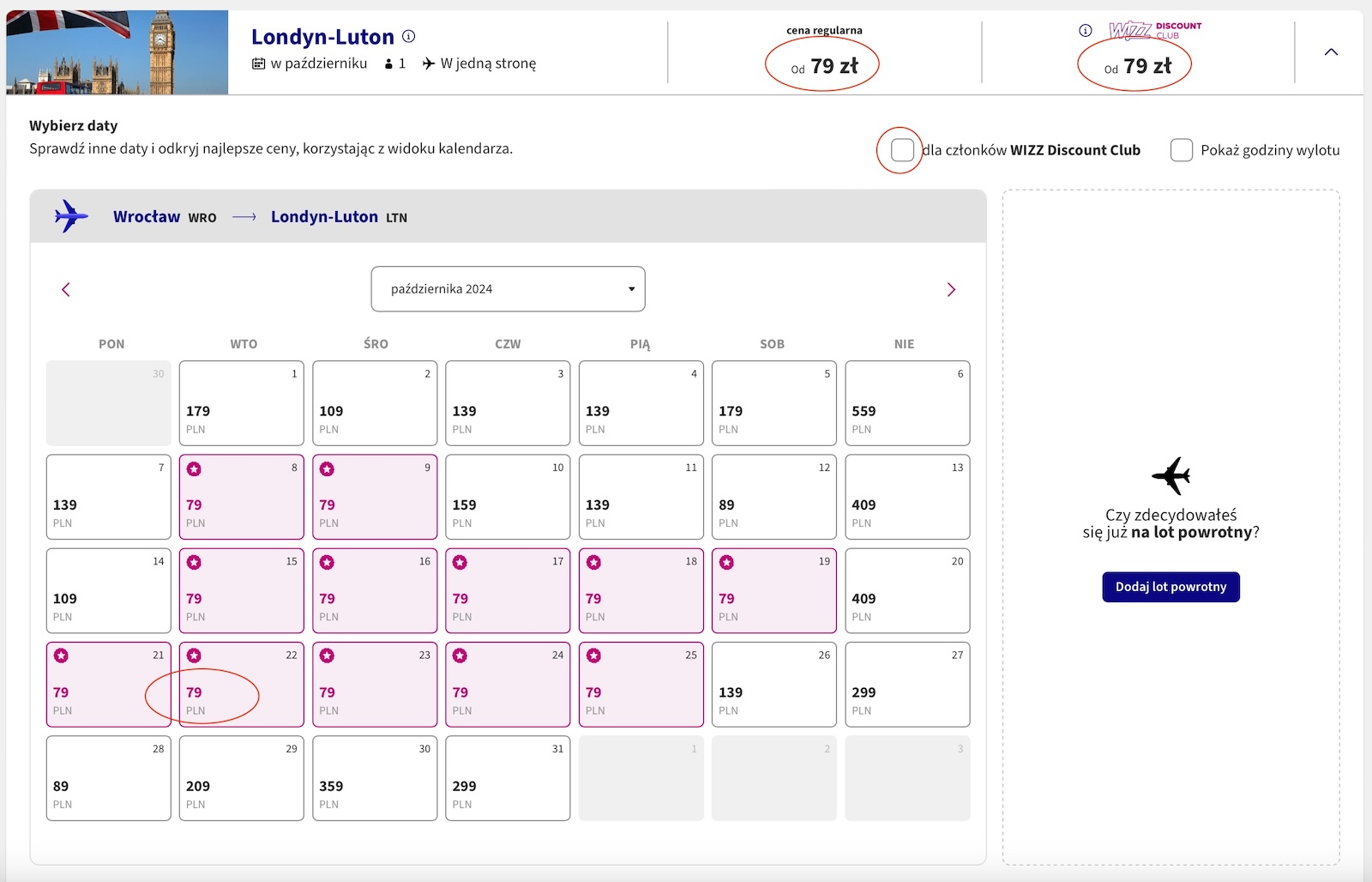This screenshot has width=1372, height=882.
Task: Click the blue airplane icon by Wrocław
Action: pyautogui.click(x=71, y=216)
